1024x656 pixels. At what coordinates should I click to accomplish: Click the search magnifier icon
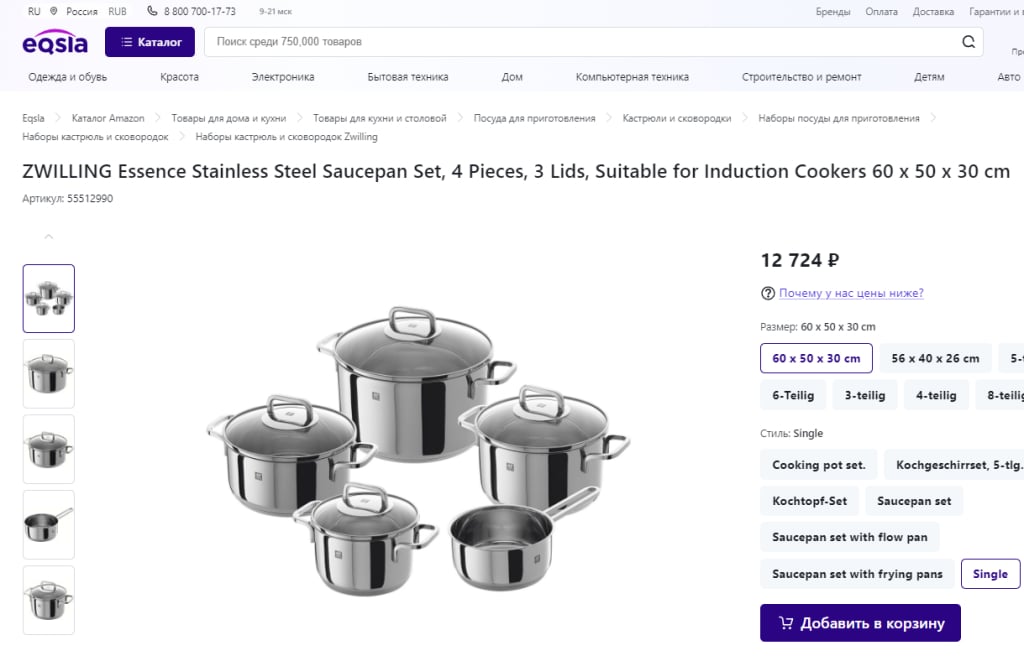point(968,42)
